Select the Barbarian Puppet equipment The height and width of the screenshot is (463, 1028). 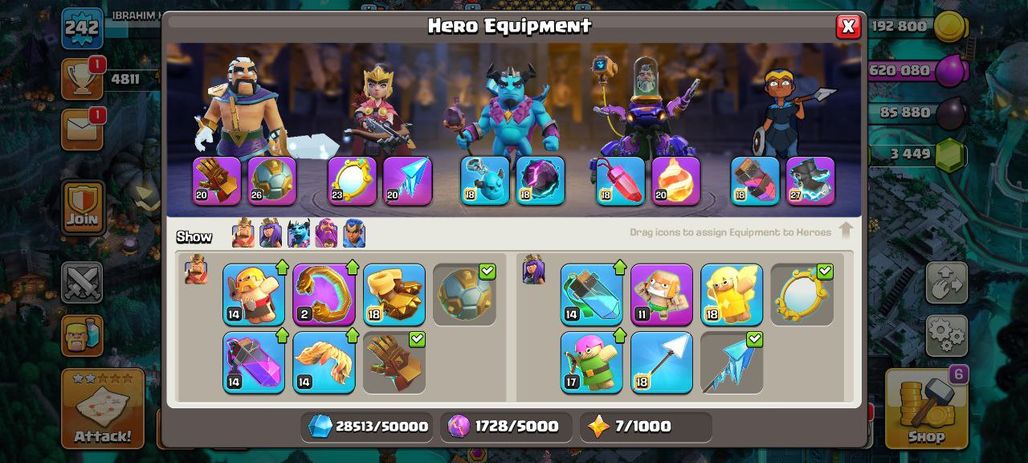[254, 294]
